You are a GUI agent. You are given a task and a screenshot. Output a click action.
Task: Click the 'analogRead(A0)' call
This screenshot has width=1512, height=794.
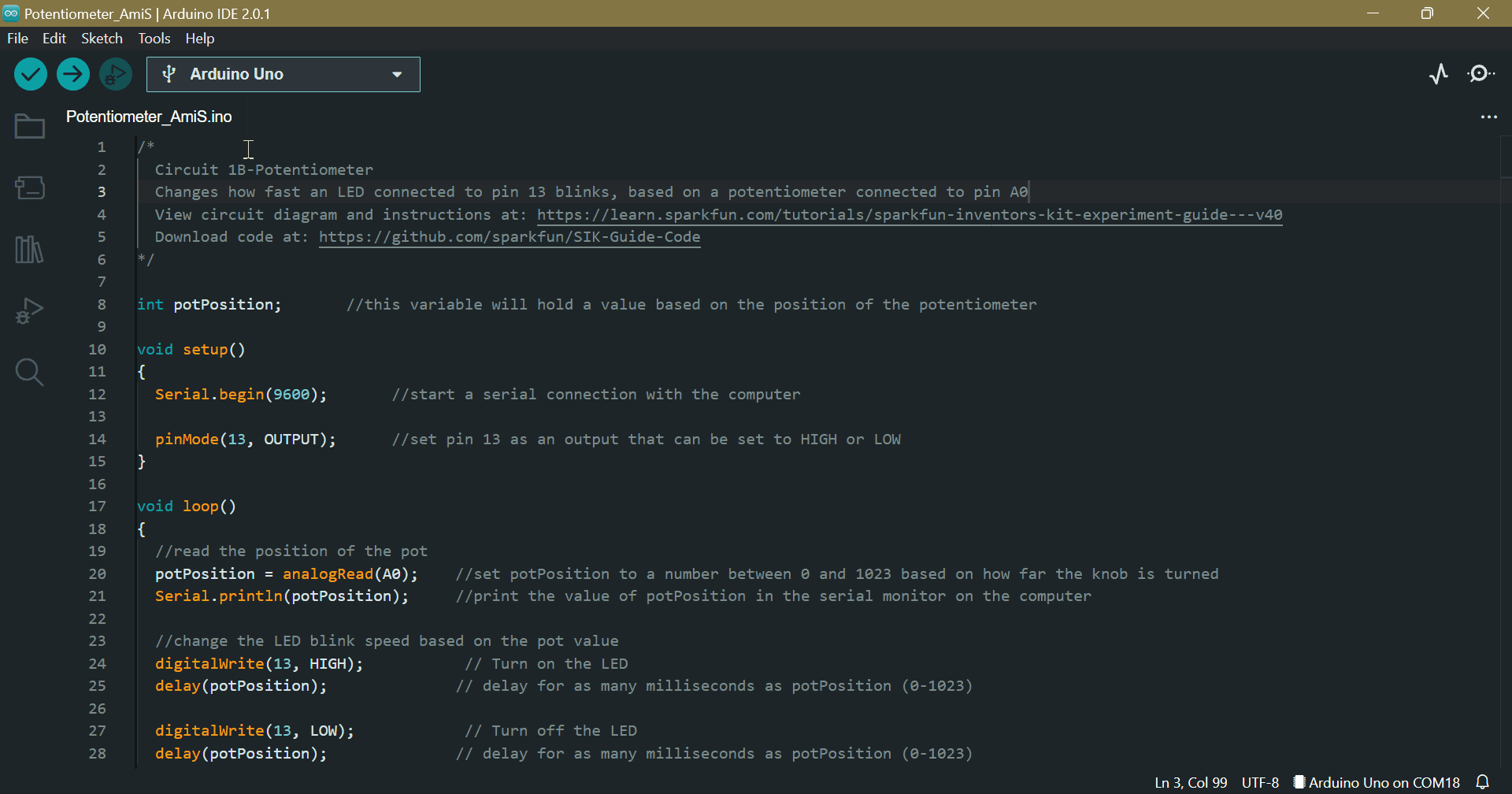pyautogui.click(x=346, y=574)
